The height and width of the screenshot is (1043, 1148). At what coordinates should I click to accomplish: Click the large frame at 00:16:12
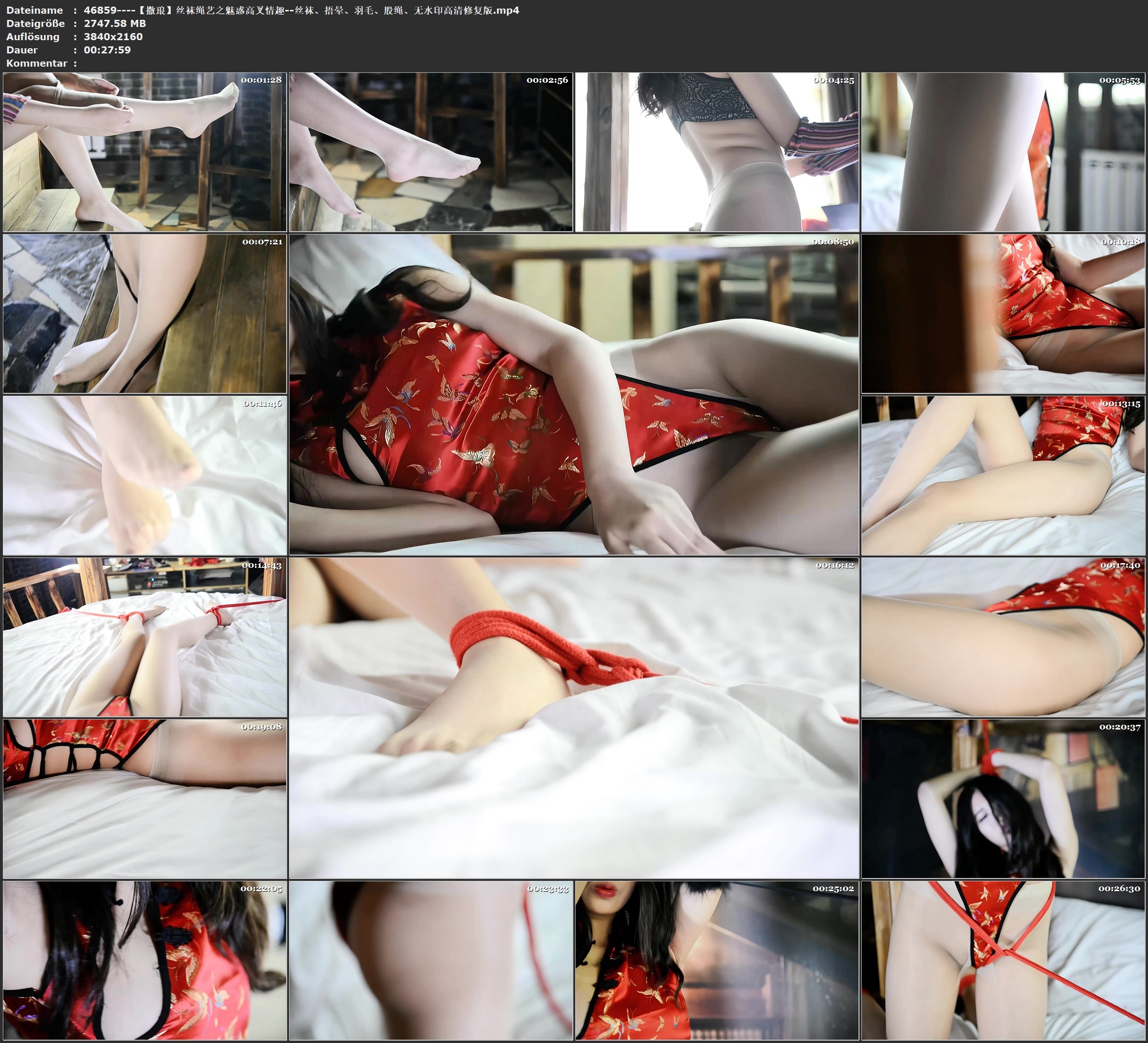pos(574,718)
